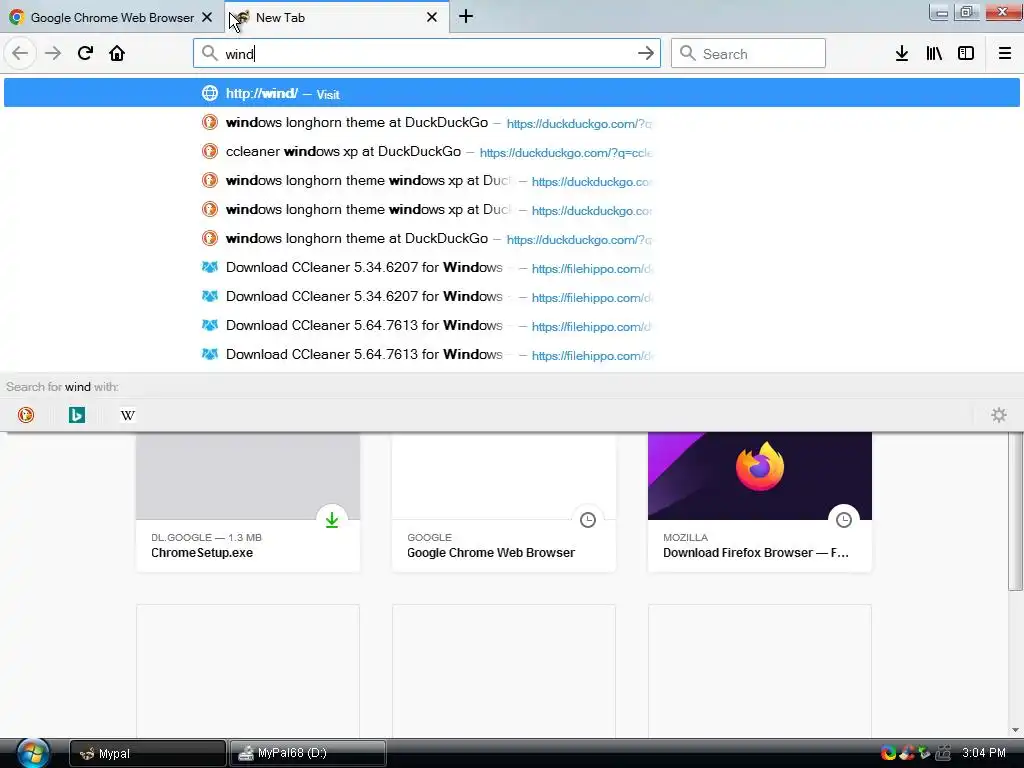Reload the current page
Screen dimensions: 1024x768
85,53
